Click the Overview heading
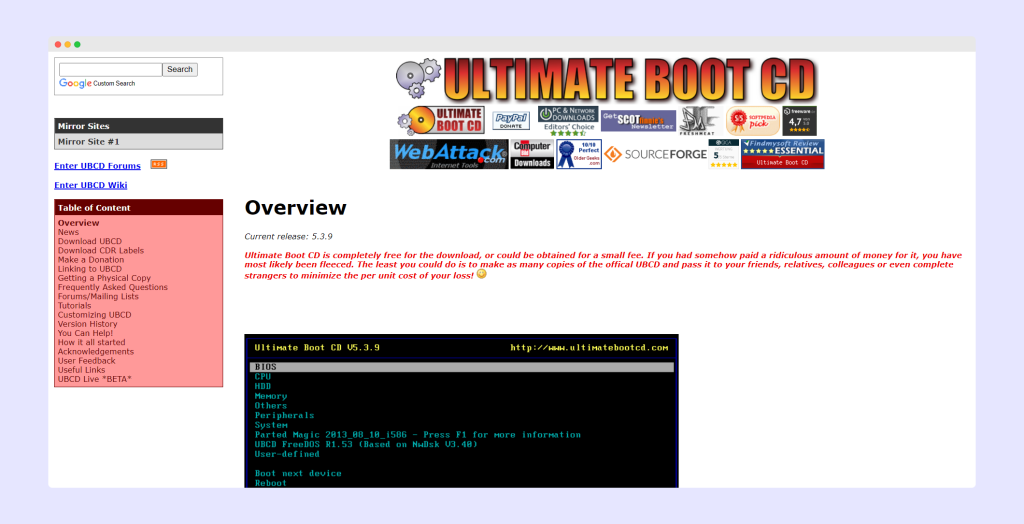Screen dimensions: 1024x524 click(295, 208)
